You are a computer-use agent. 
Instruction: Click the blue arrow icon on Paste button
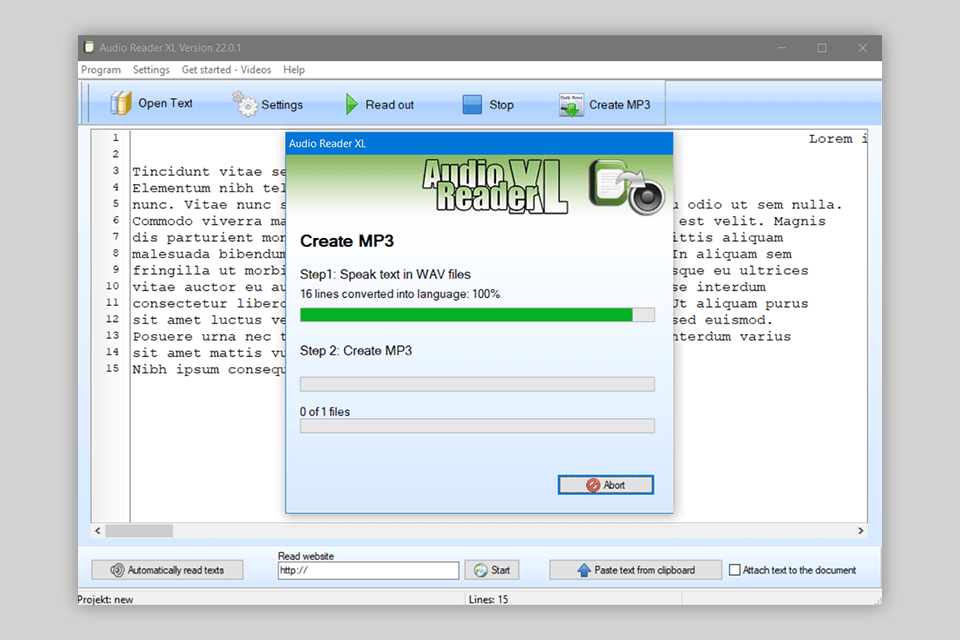(x=584, y=570)
